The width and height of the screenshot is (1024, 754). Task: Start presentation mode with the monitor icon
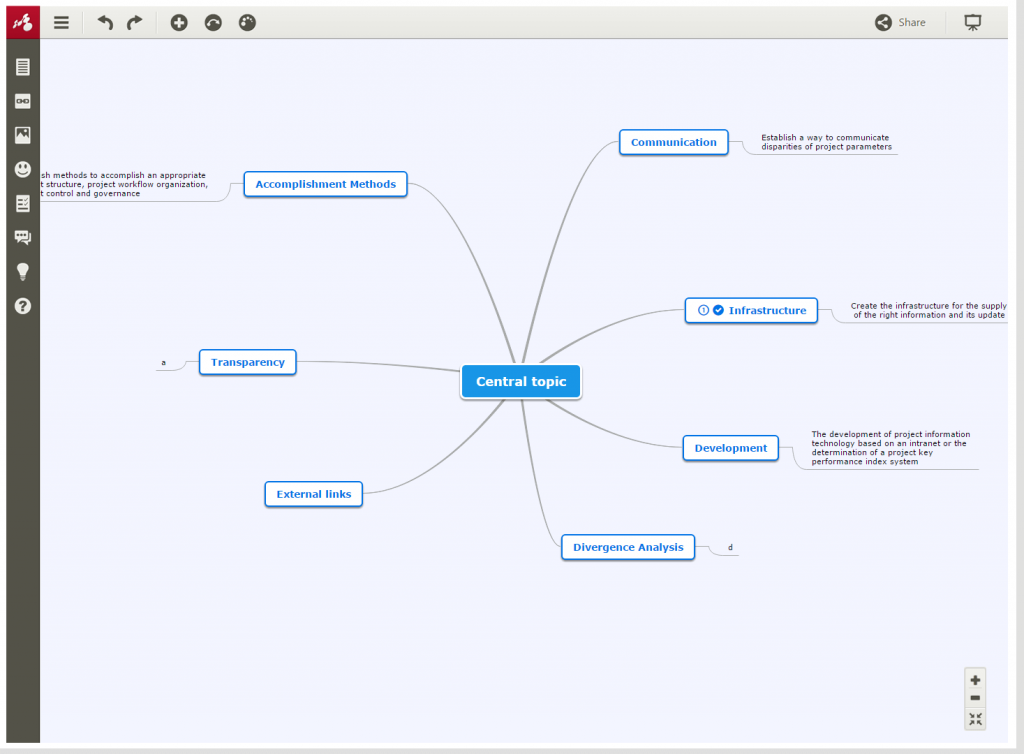click(x=972, y=21)
